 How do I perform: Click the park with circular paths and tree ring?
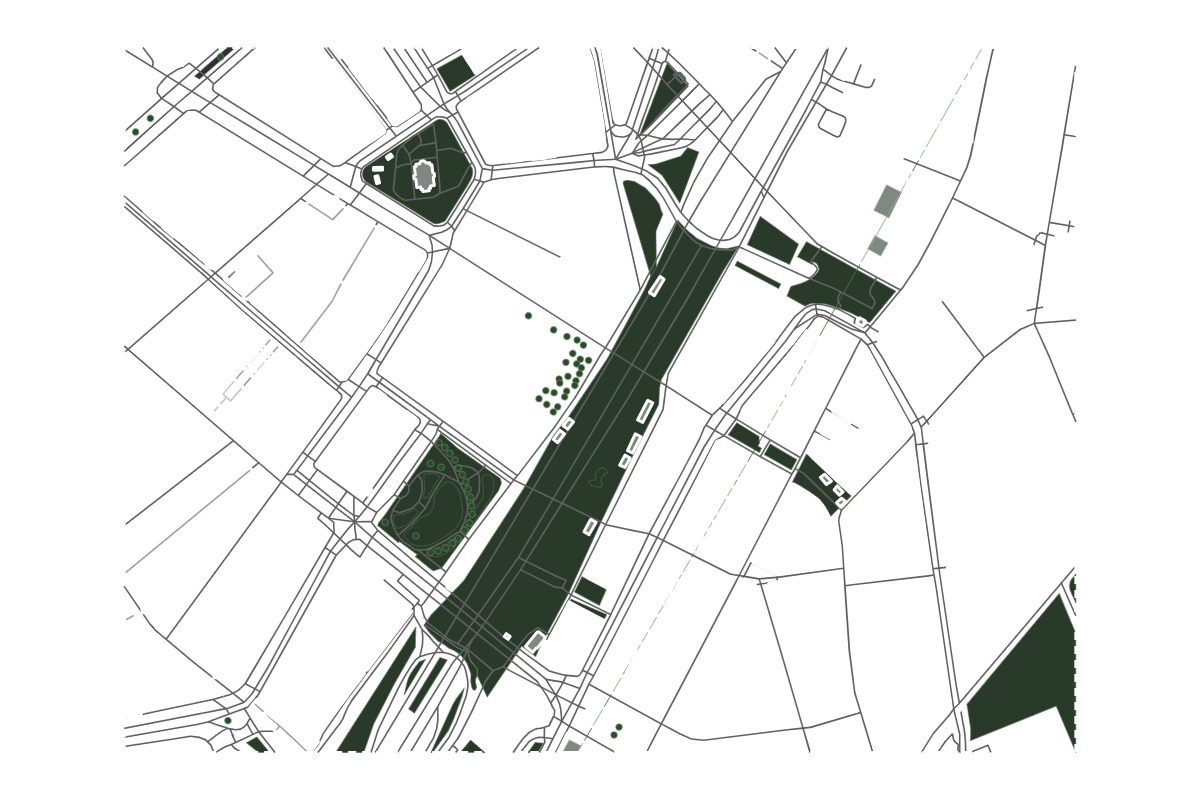click(438, 502)
